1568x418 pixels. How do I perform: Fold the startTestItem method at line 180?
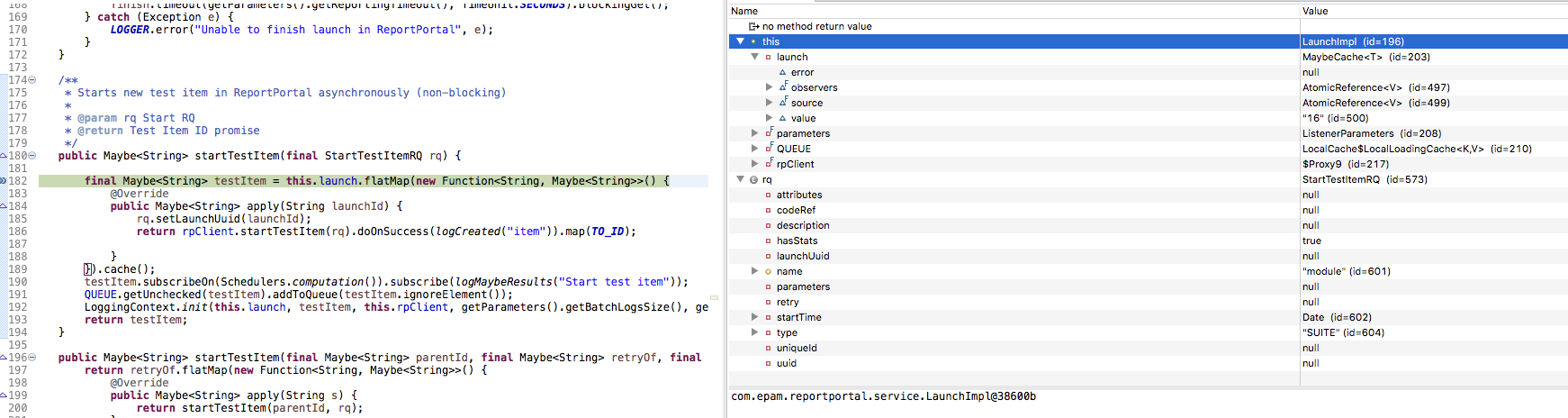pos(32,155)
